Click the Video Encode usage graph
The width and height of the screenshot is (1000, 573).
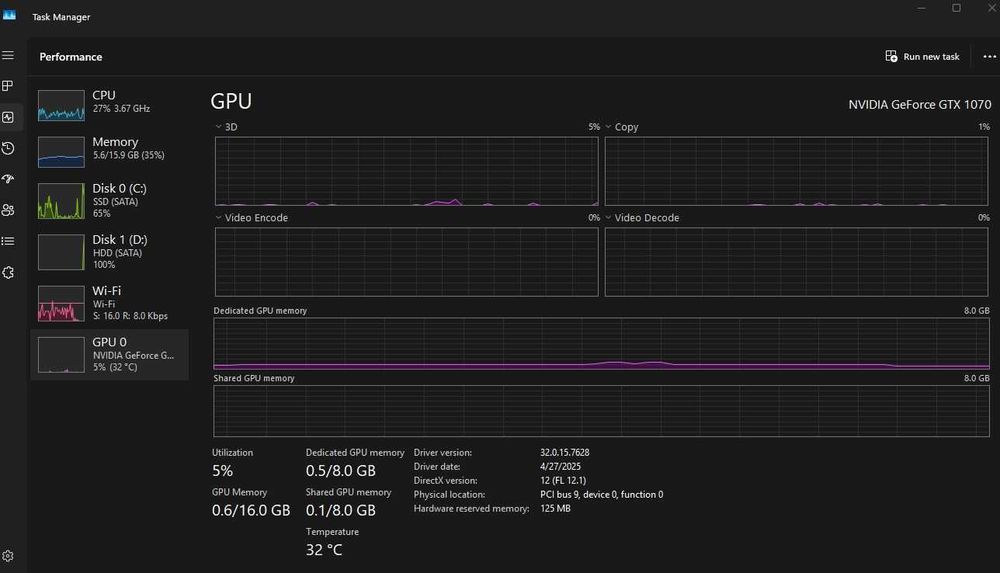tap(407, 262)
